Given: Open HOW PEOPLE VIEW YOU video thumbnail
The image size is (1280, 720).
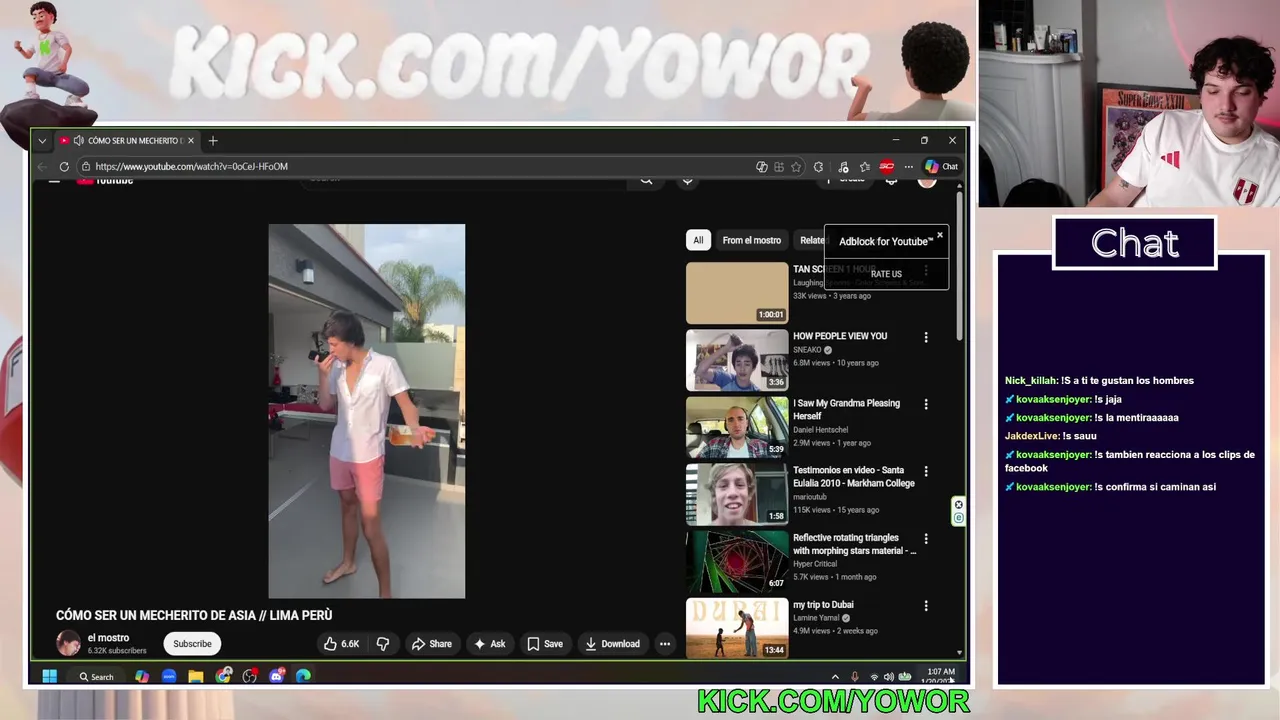Looking at the screenshot, I should (737, 360).
